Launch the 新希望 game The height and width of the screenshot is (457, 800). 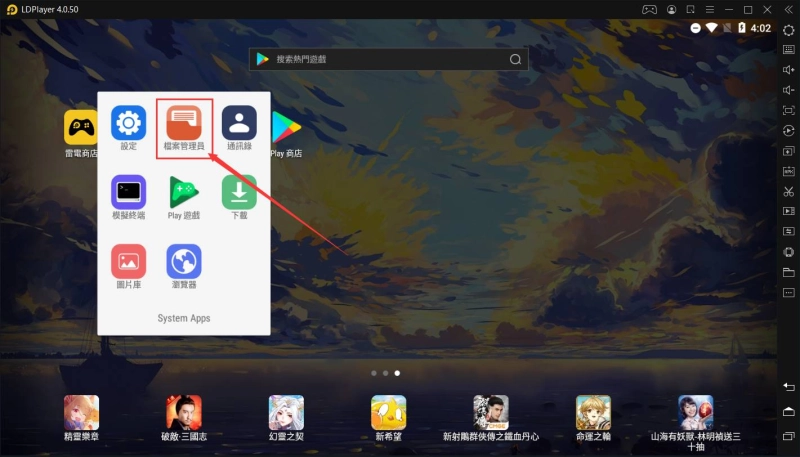click(389, 412)
